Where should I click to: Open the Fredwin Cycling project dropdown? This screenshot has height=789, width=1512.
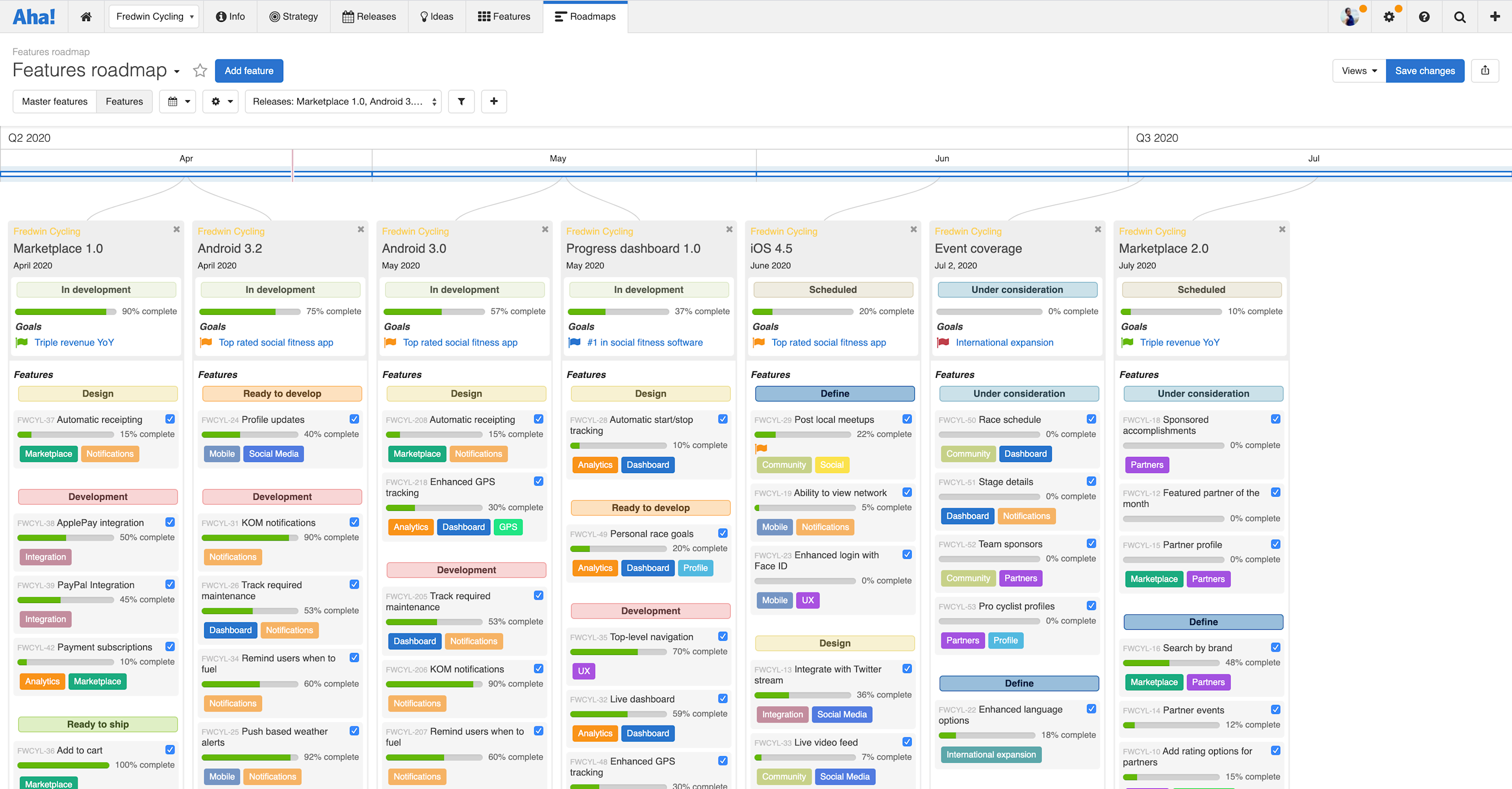(154, 17)
